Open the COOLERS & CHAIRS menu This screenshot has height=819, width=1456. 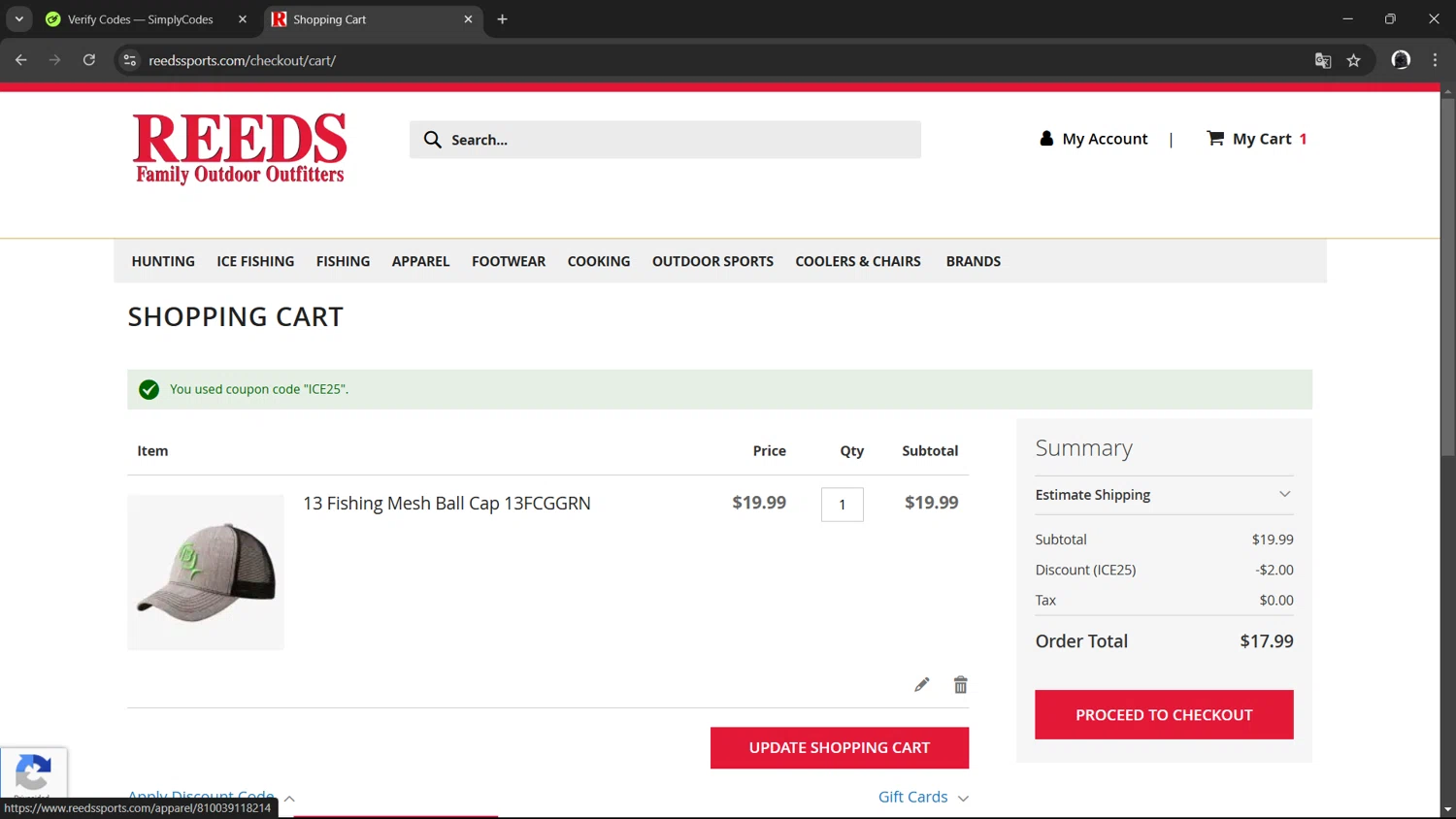coord(858,261)
